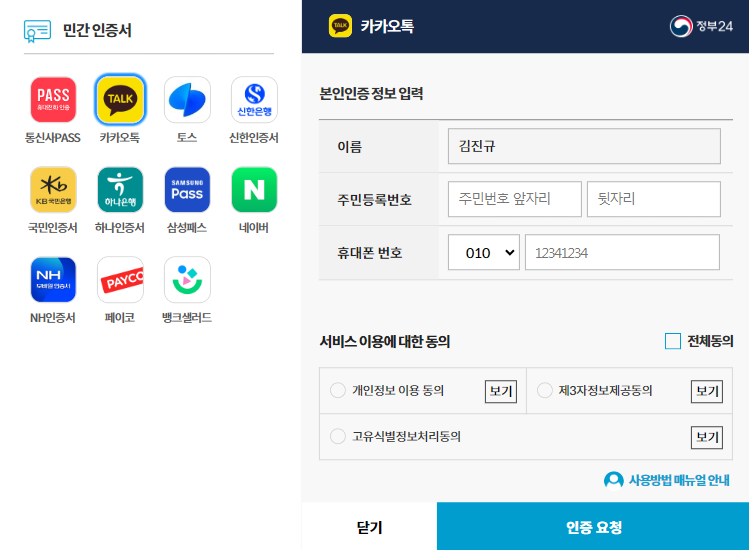Select the 뱅크샐러드 icon
Screen dimensions: 749x550
tap(187, 280)
